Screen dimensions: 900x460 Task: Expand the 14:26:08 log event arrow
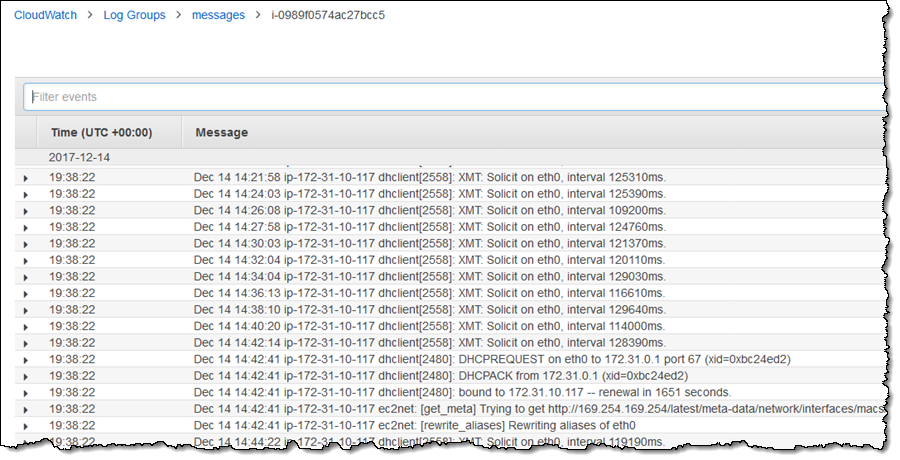point(25,211)
